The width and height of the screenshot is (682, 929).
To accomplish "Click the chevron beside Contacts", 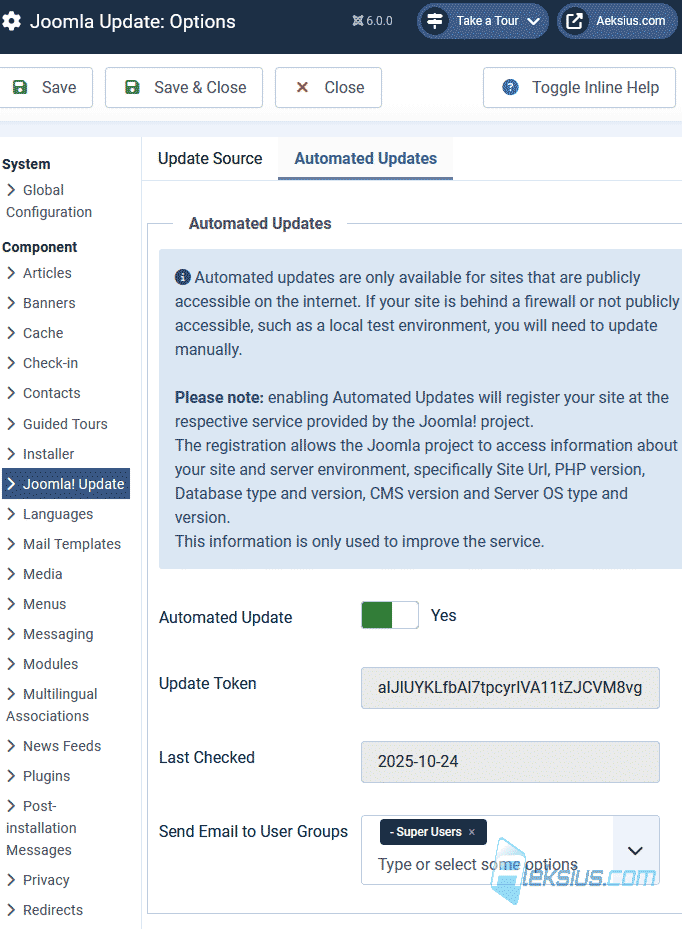I will (x=11, y=393).
